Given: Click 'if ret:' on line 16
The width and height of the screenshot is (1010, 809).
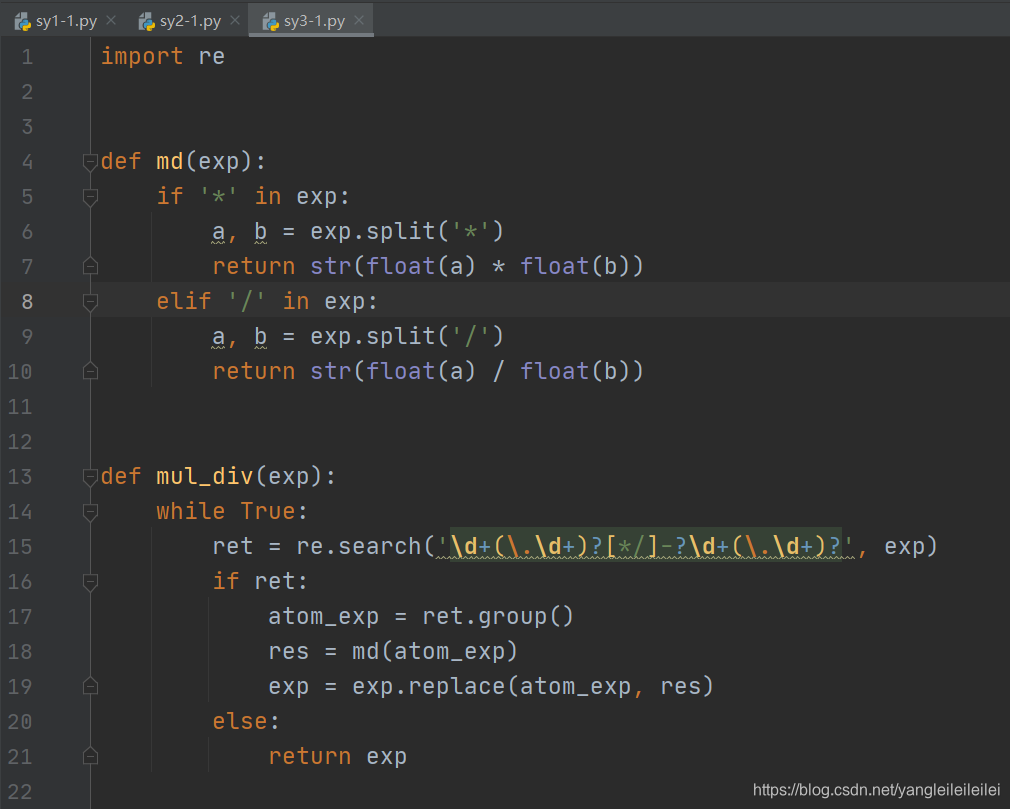Looking at the screenshot, I should 260,582.
